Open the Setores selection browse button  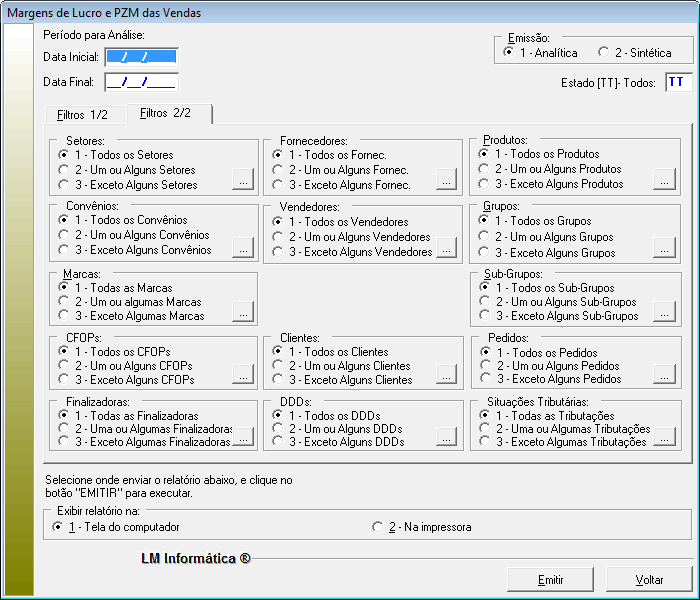(x=243, y=180)
